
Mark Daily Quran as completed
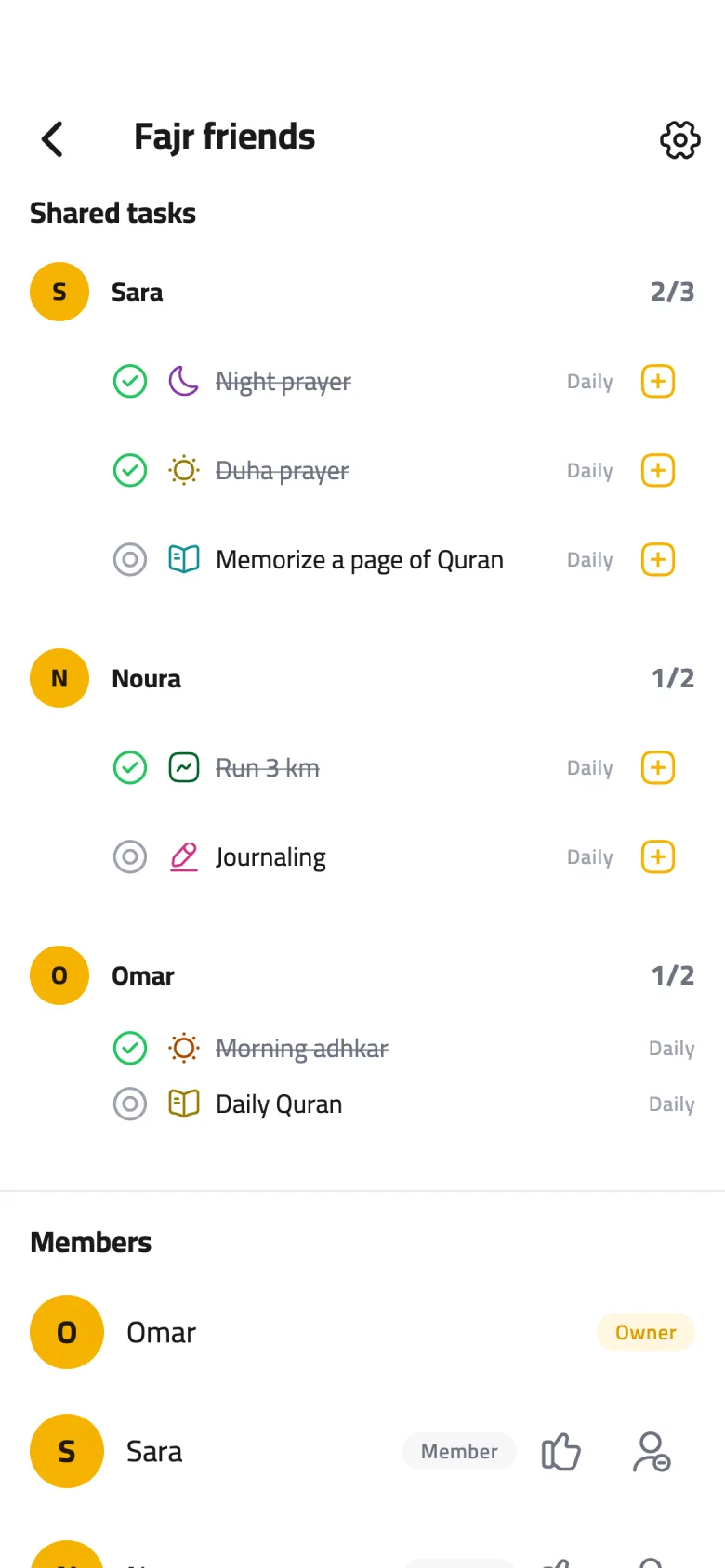click(130, 1104)
